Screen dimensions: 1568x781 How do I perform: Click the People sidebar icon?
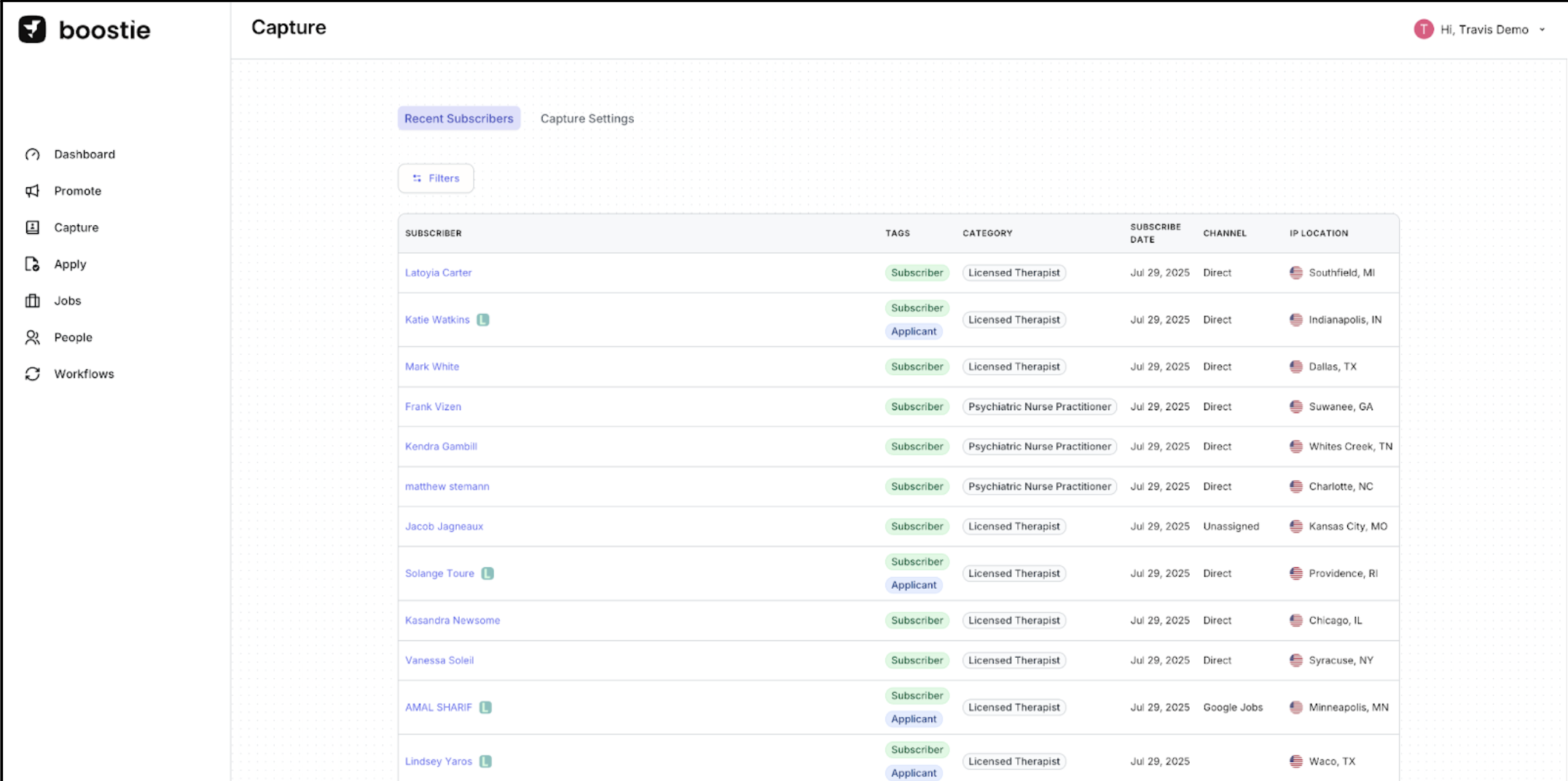pos(33,337)
